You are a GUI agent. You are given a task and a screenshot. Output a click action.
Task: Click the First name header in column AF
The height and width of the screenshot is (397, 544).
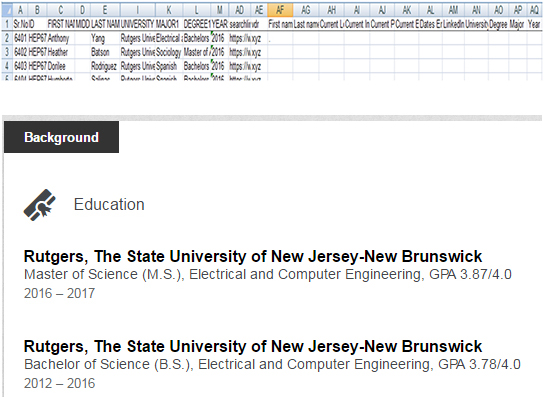pos(280,24)
